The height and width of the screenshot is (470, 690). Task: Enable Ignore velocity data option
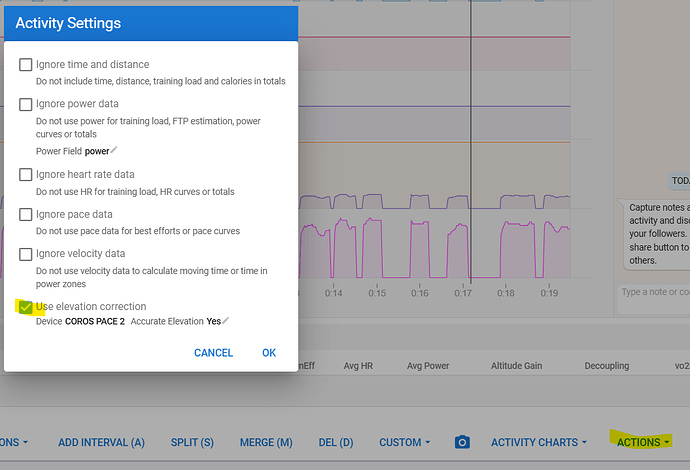coord(26,254)
